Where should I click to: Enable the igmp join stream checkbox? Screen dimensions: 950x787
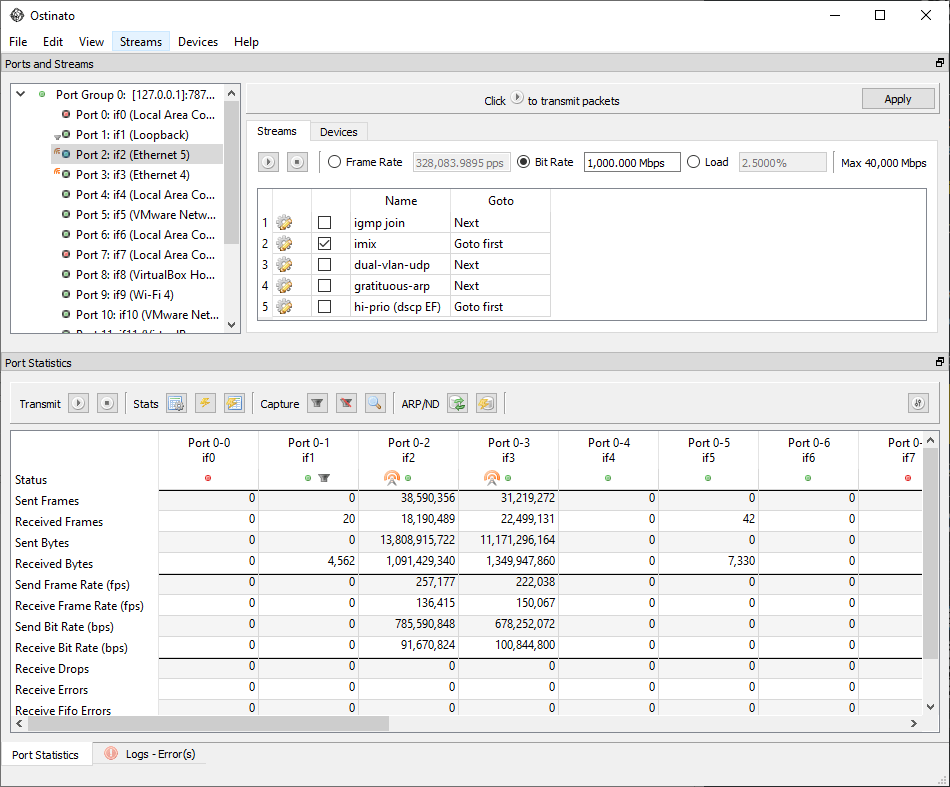(x=325, y=223)
